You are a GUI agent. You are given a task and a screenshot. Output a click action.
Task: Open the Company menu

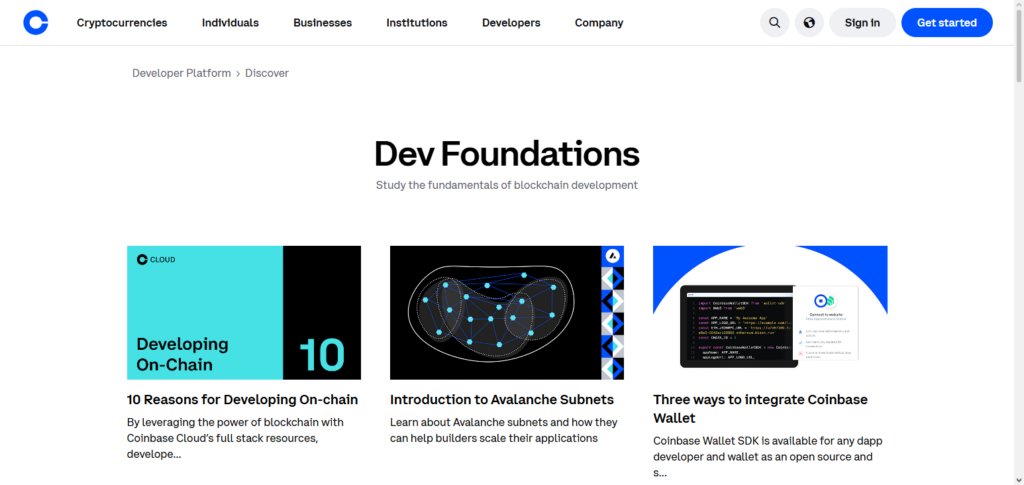[599, 23]
